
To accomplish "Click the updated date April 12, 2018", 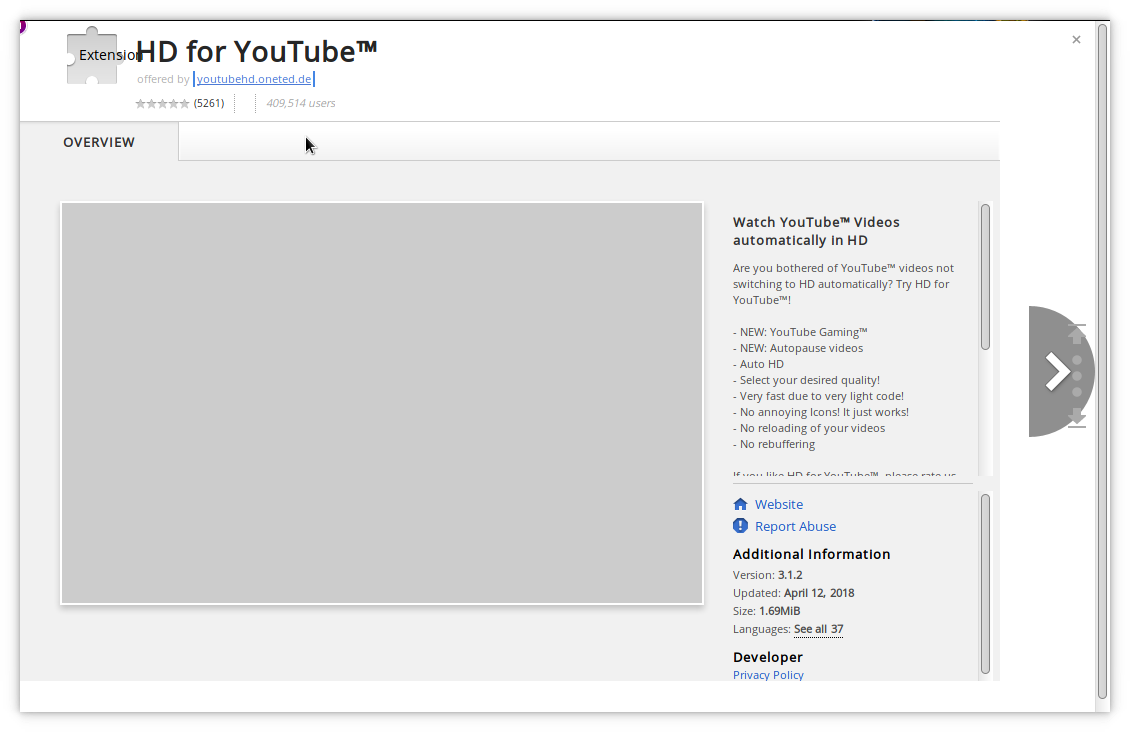I will pyautogui.click(x=819, y=593).
